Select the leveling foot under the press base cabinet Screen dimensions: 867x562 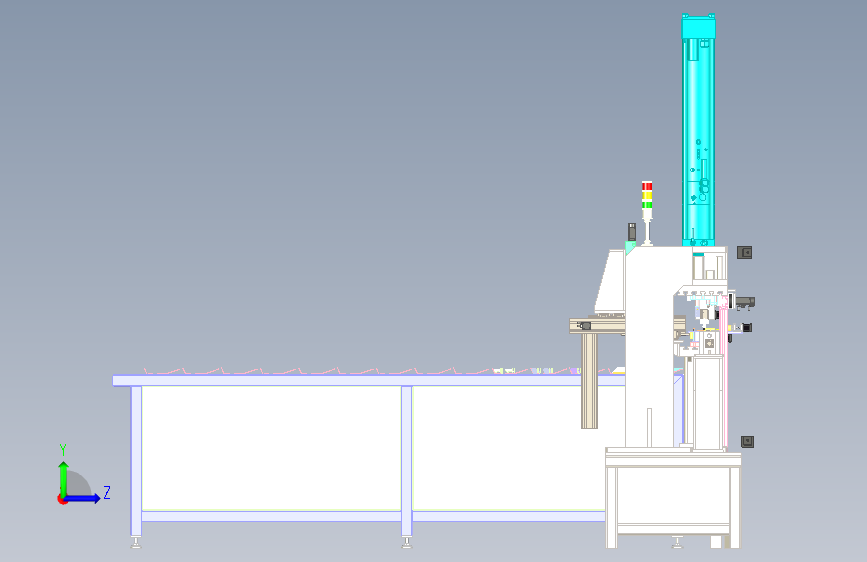pos(676,543)
